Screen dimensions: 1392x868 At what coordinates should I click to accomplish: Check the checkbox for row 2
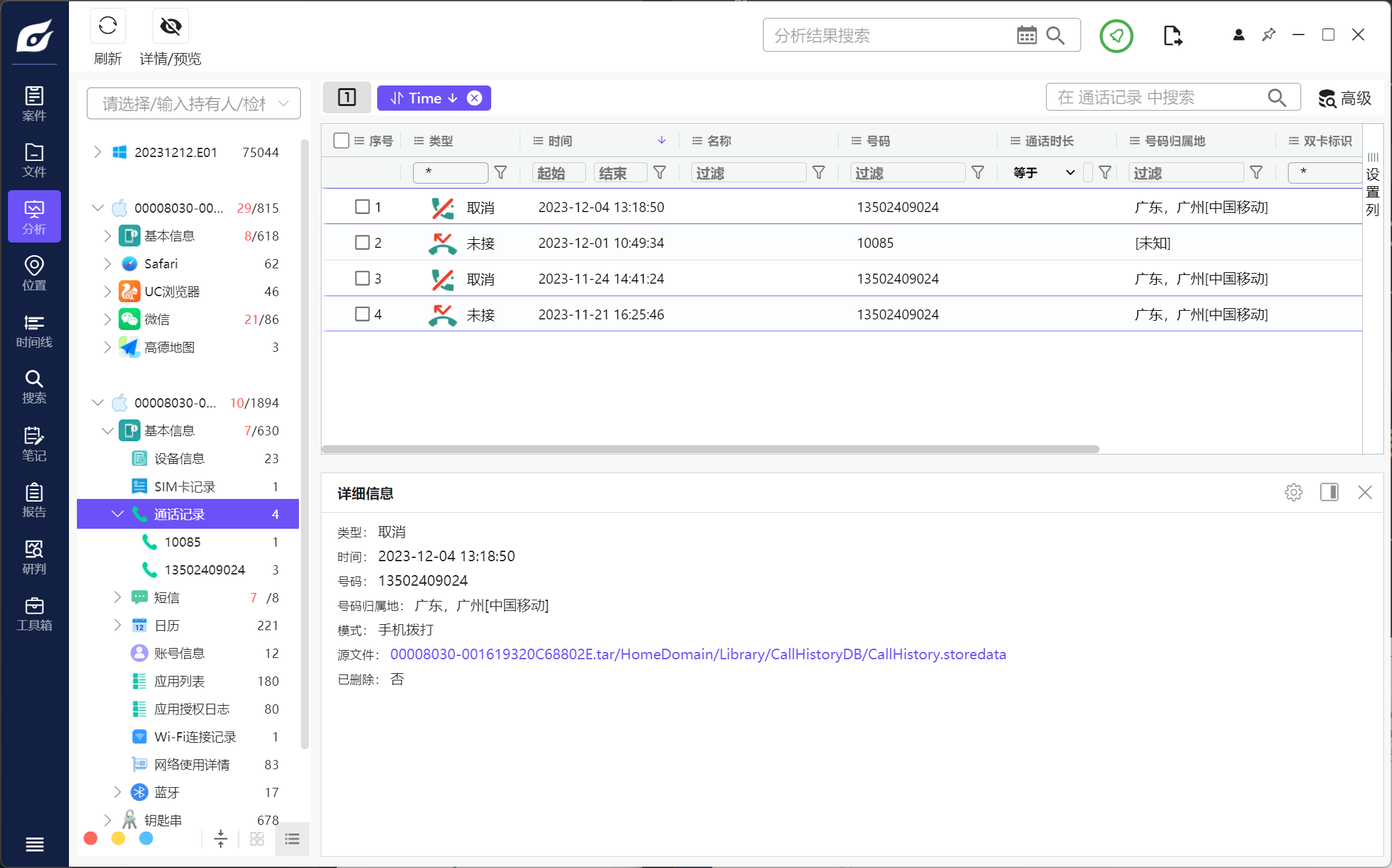click(x=362, y=243)
